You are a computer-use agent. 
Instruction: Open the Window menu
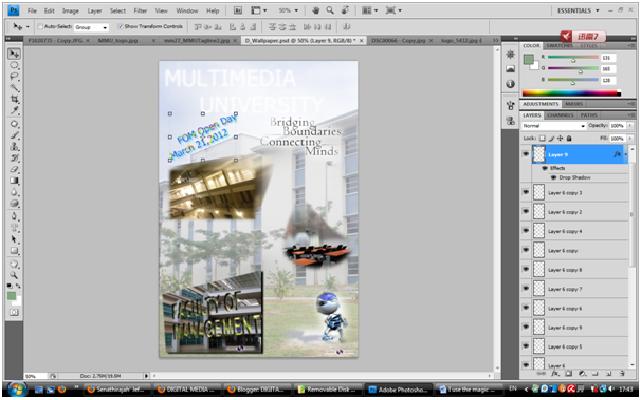pyautogui.click(x=187, y=11)
